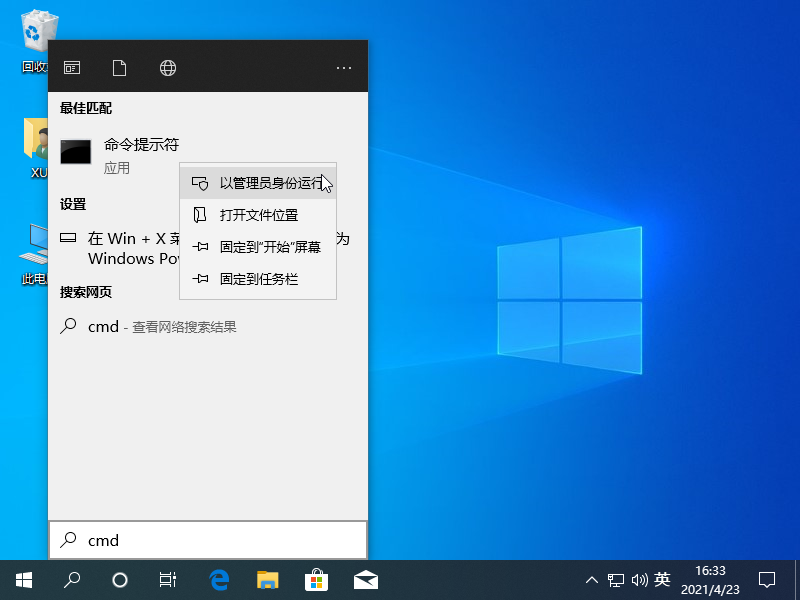Open the Windows Start button

pos(24,579)
